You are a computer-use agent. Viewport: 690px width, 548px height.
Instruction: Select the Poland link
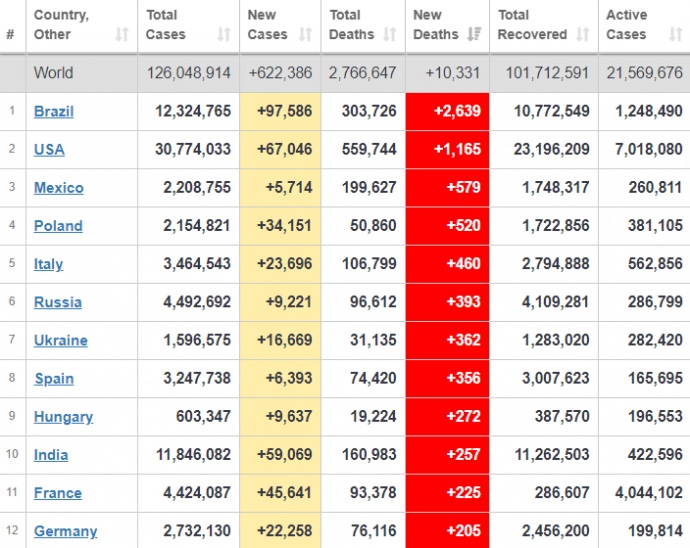coord(58,225)
